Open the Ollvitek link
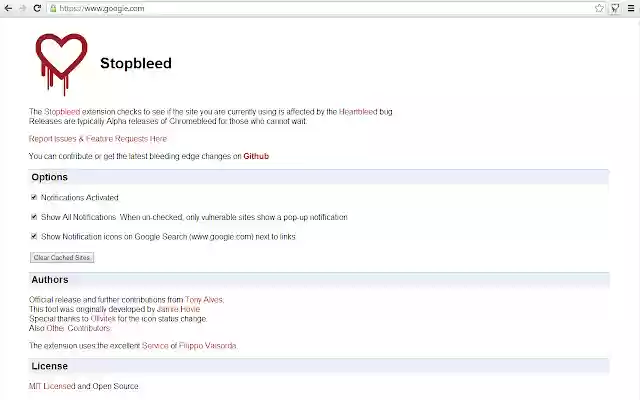640x400 pixels. (x=103, y=318)
